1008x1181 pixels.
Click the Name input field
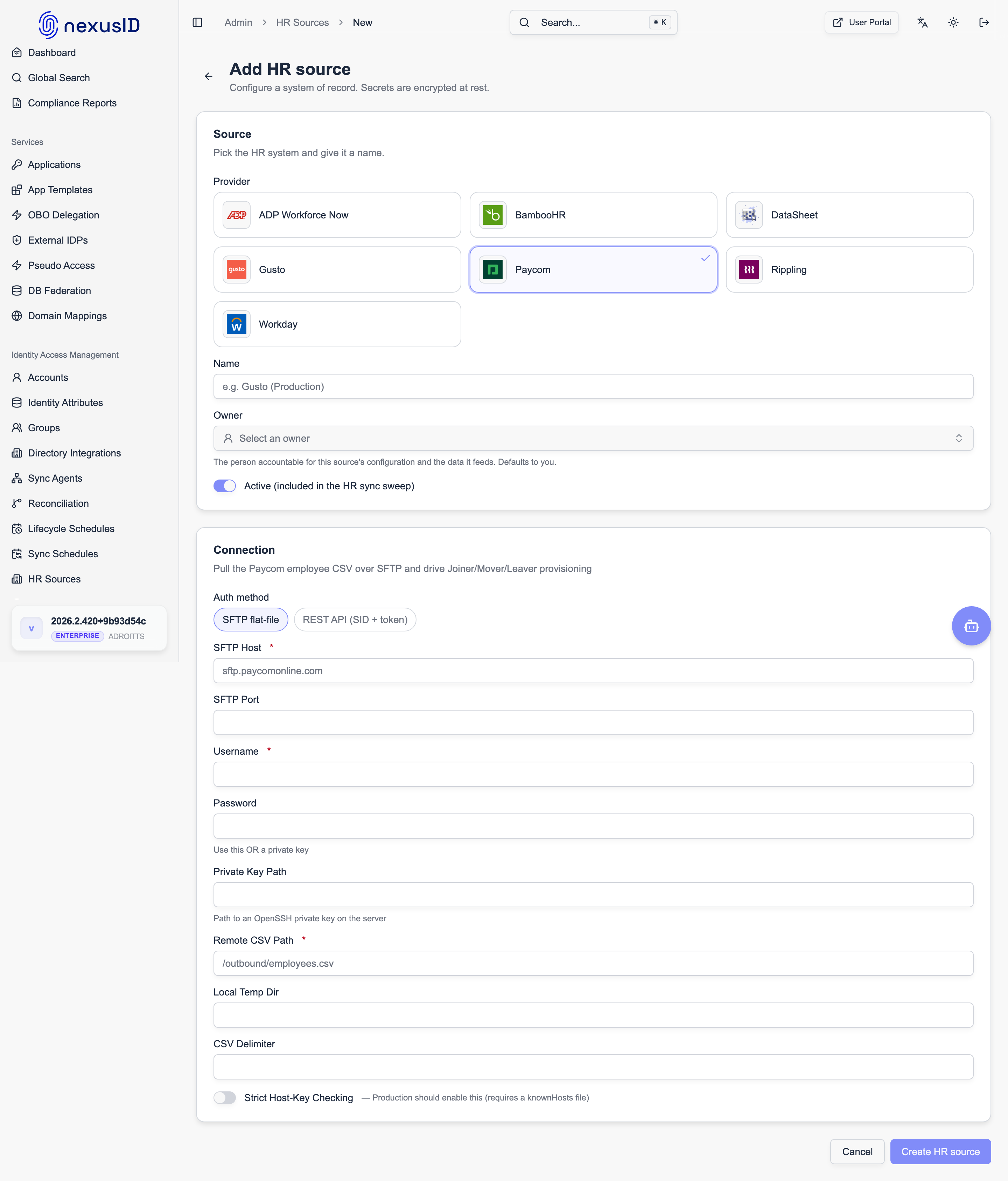coord(593,386)
